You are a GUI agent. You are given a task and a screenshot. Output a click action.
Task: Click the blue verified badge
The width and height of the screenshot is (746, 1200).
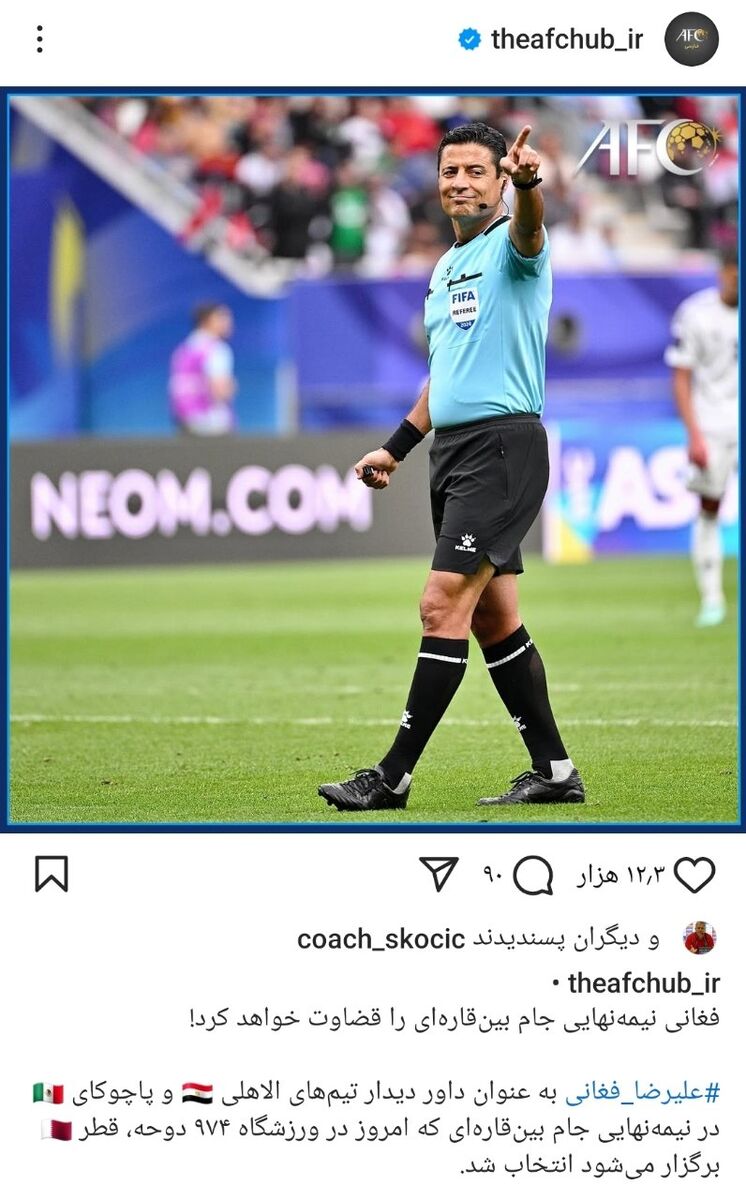(469, 39)
